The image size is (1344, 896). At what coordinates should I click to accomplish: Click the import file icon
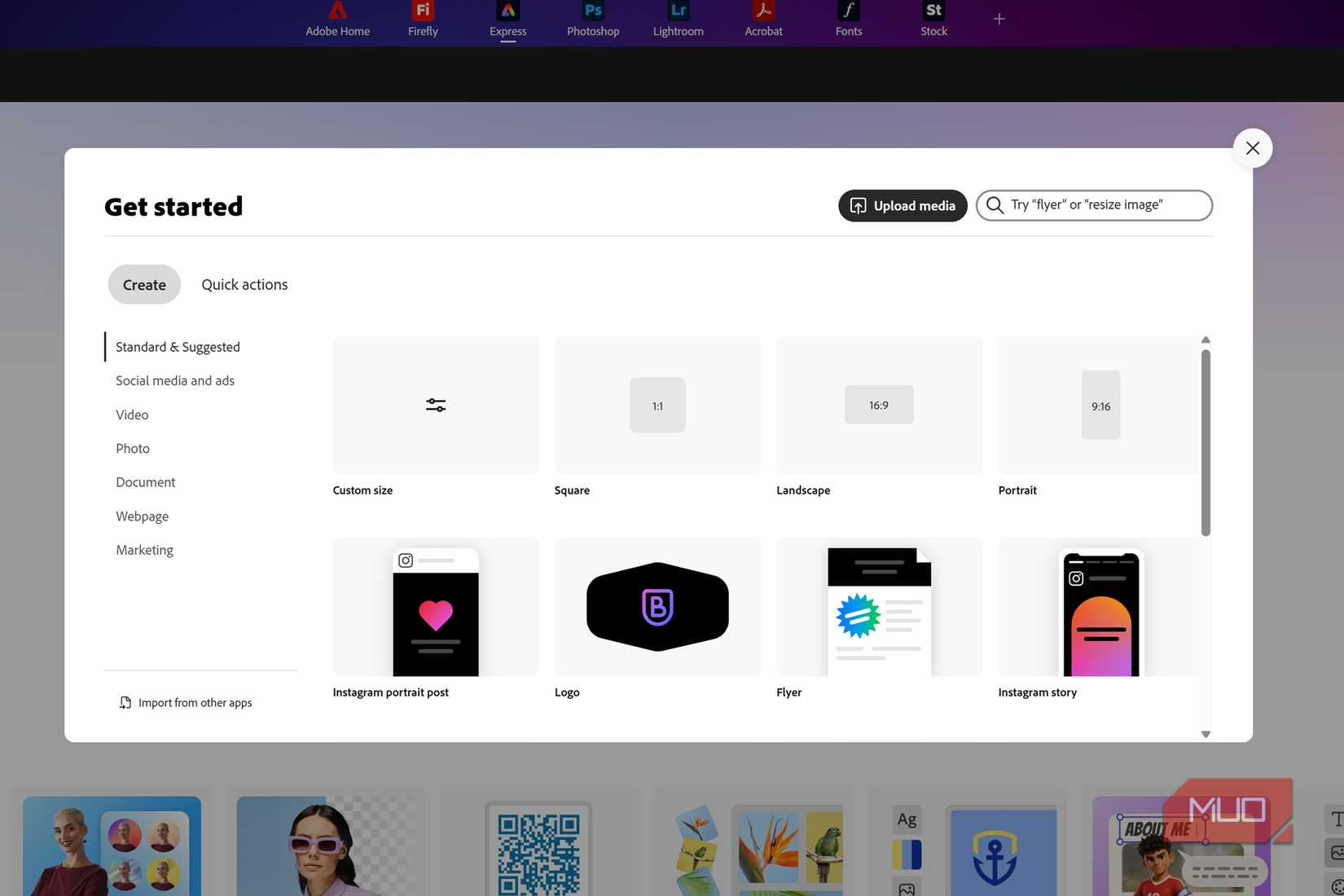point(125,703)
